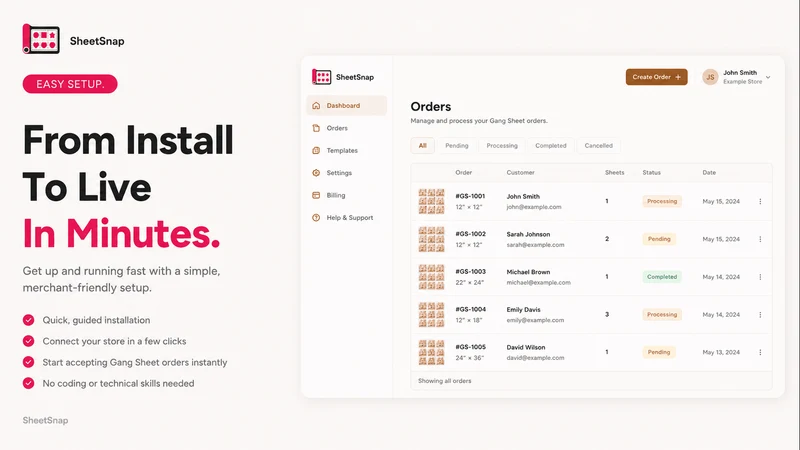The width and height of the screenshot is (800, 450).
Task: Click order number #GS-1004
Action: point(470,309)
